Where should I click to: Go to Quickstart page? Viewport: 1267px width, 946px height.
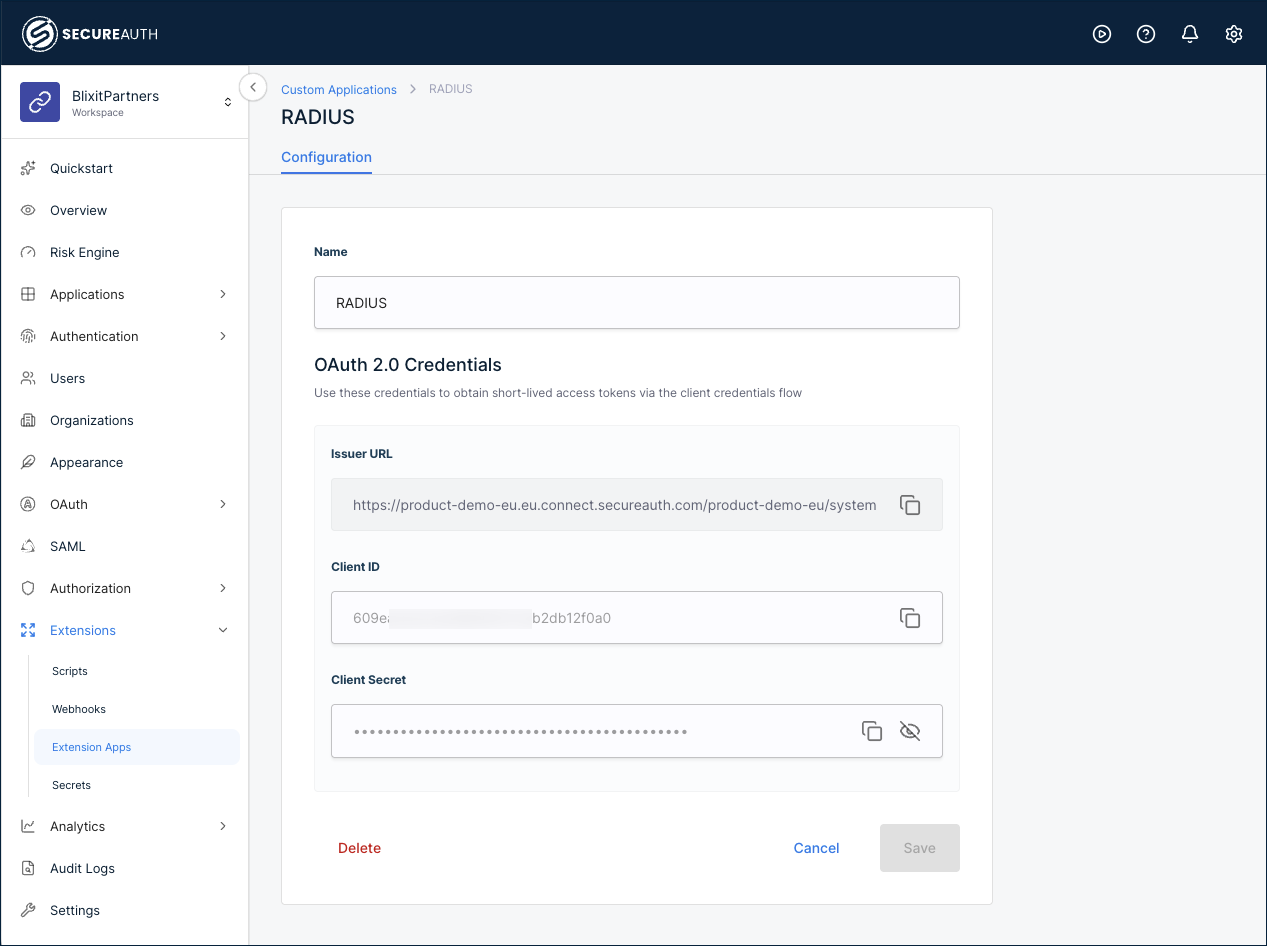pos(81,168)
